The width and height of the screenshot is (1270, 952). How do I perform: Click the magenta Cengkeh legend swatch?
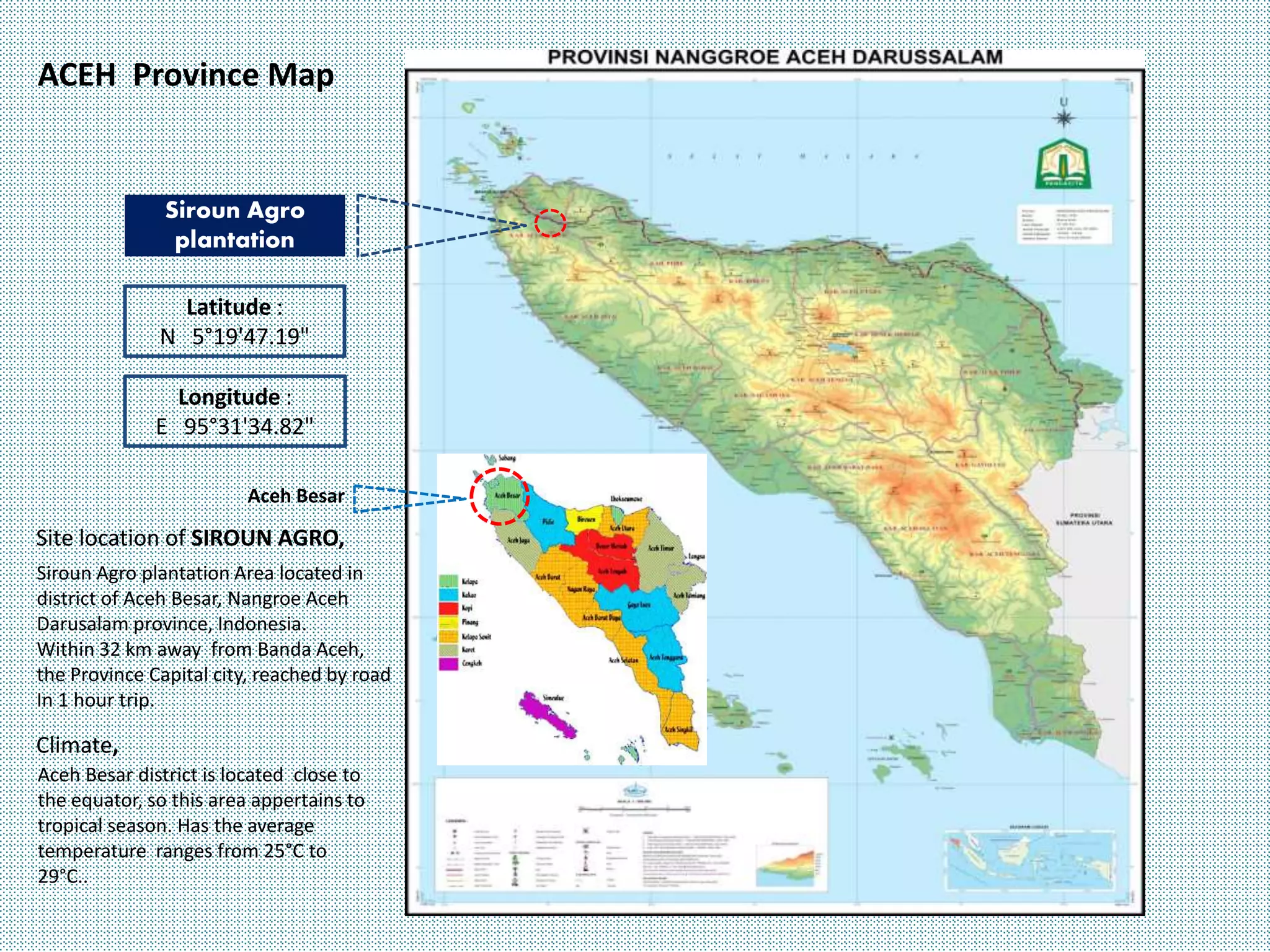(x=448, y=663)
